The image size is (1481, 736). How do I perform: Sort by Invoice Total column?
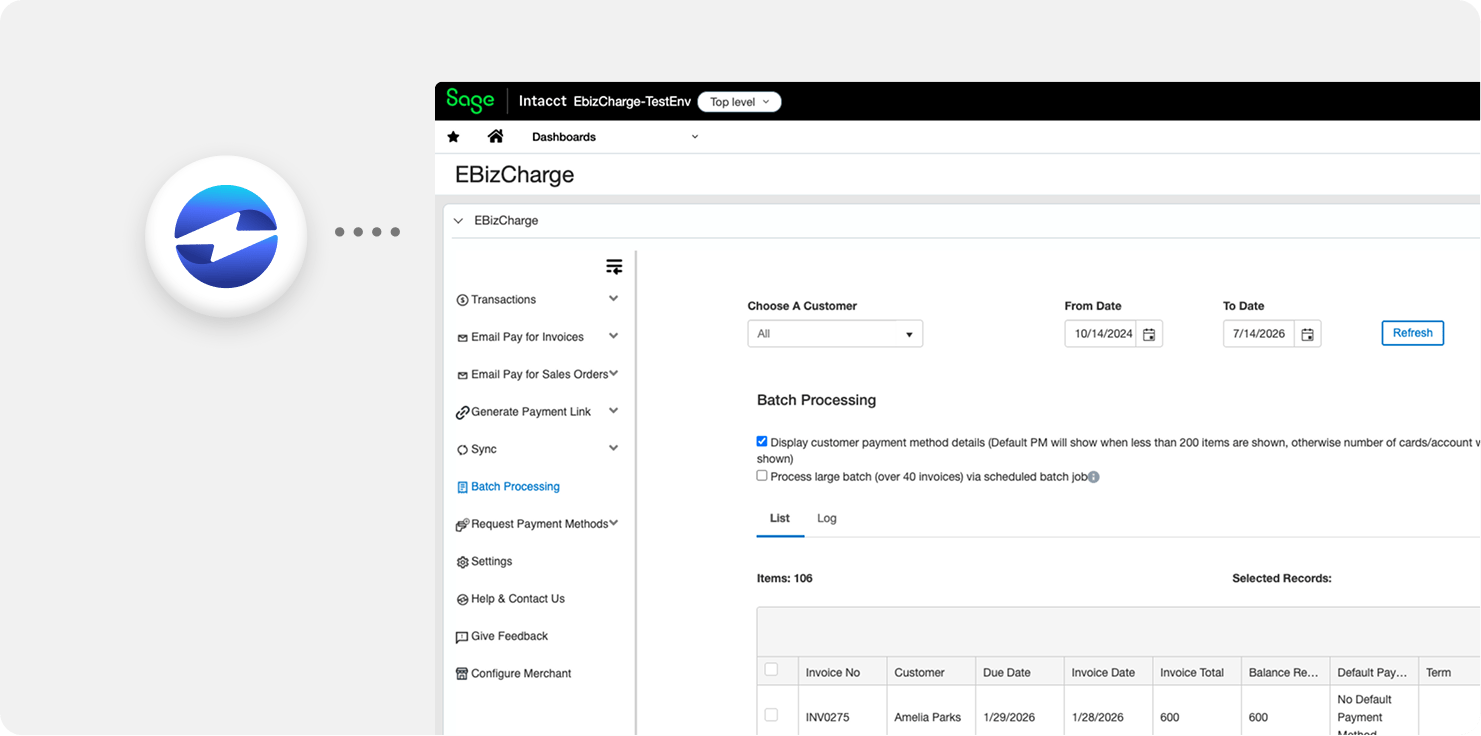tap(1196, 672)
